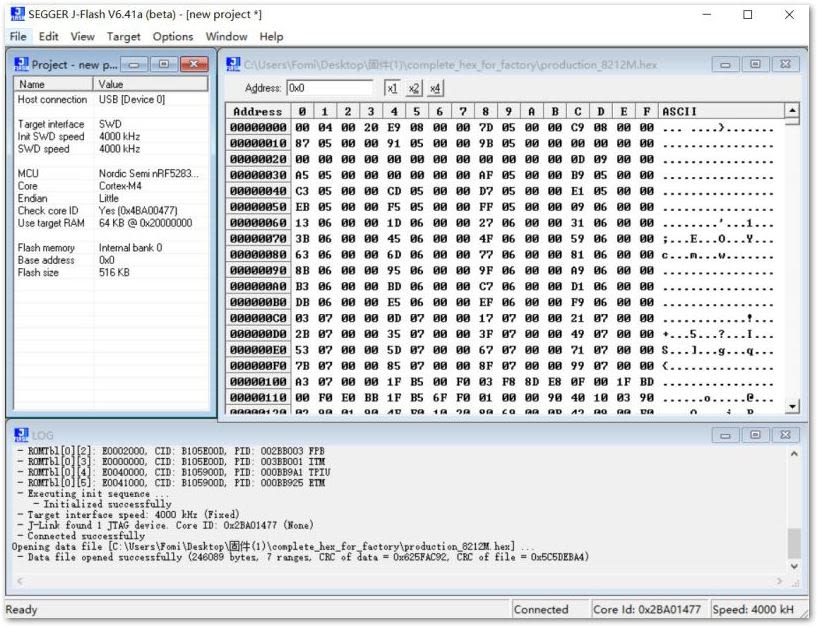Minimize the Project panel
818x627 pixels.
tap(134, 64)
